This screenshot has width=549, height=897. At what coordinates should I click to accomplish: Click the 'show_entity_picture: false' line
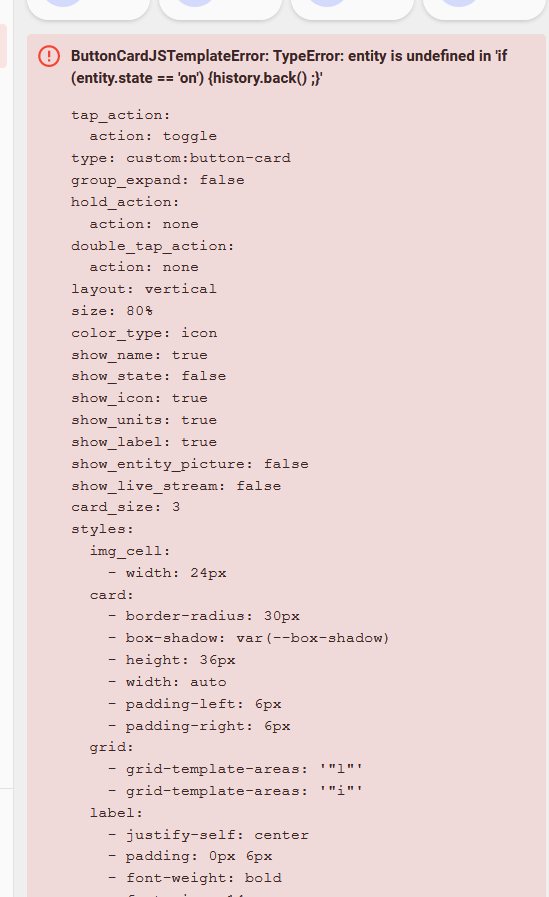point(190,464)
